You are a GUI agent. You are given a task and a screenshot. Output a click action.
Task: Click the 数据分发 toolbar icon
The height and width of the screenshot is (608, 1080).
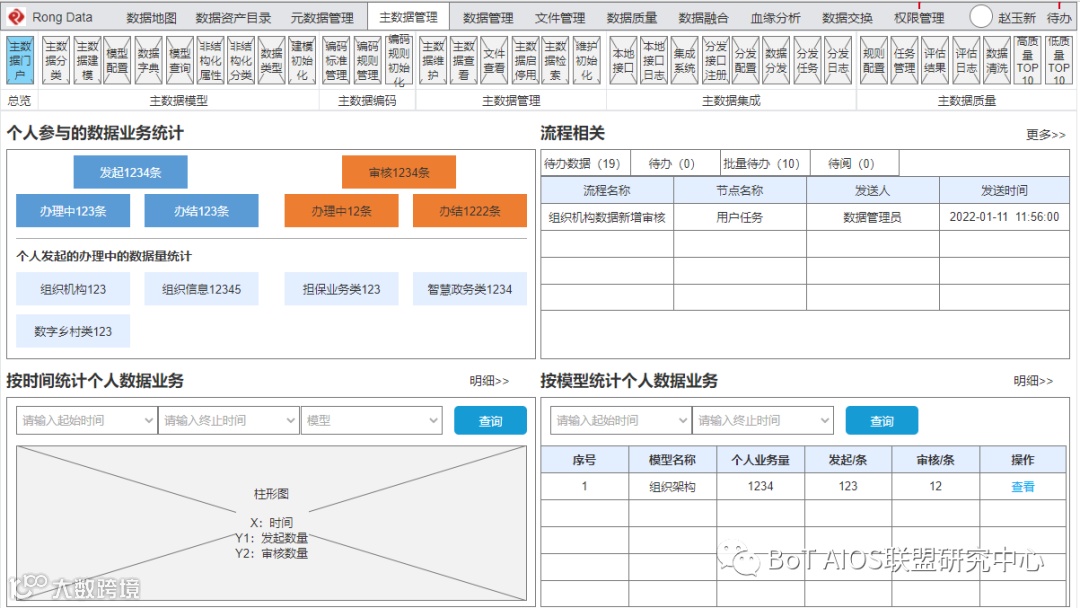pyautogui.click(x=776, y=61)
